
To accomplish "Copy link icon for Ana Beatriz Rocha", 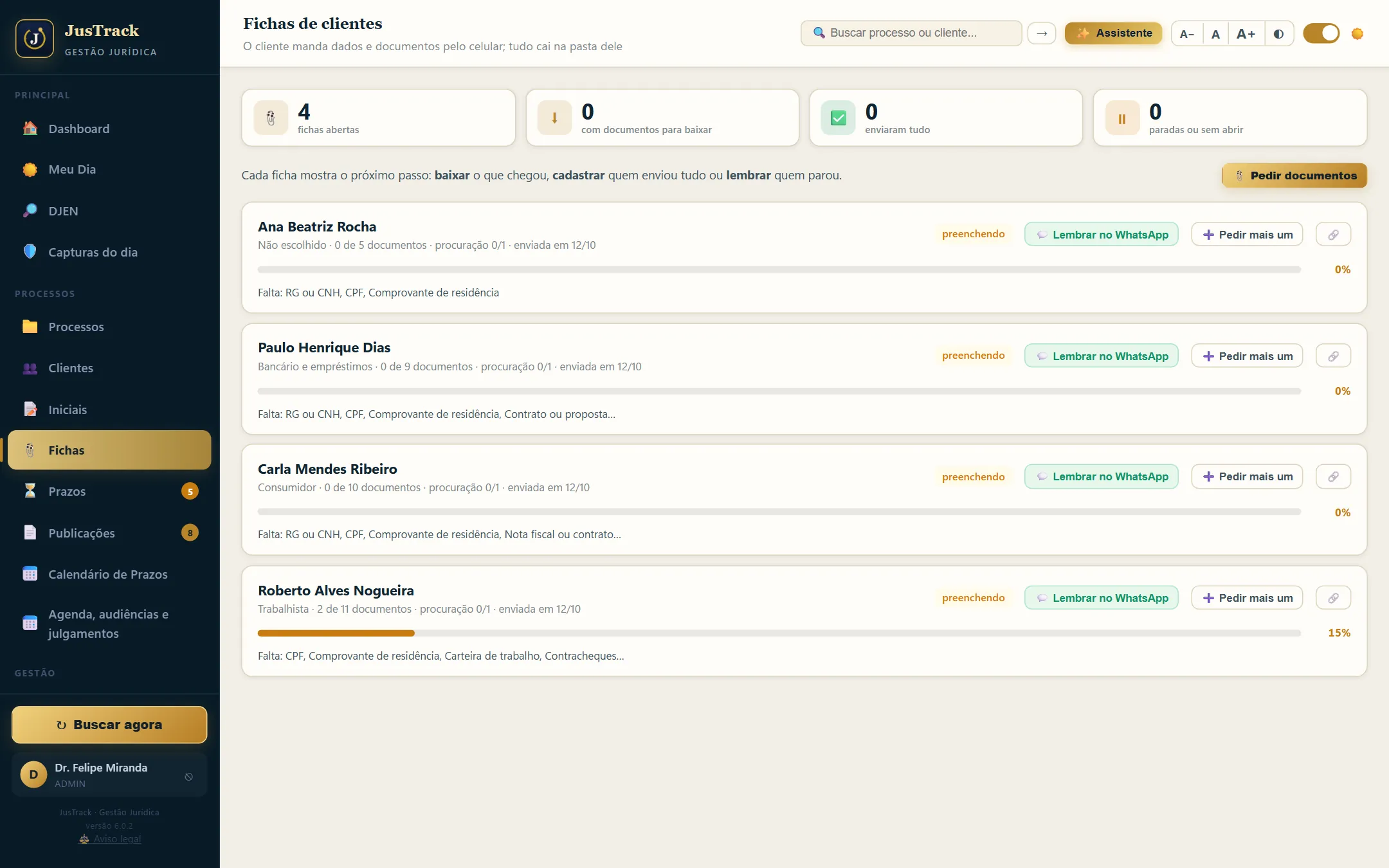I will click(x=1333, y=235).
